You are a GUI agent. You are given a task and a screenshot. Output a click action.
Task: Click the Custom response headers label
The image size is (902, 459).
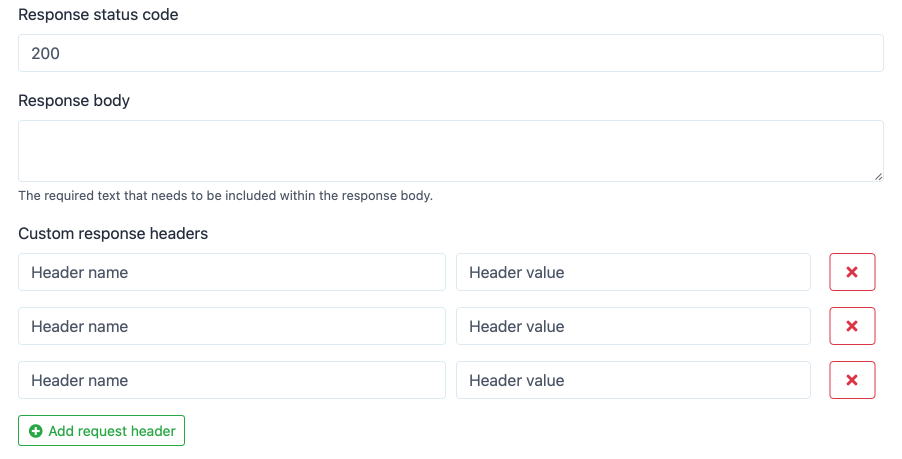pos(113,233)
